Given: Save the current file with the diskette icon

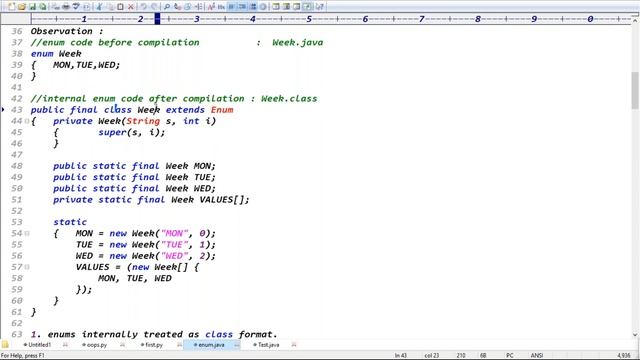Looking at the screenshot, I should [x=32, y=7].
